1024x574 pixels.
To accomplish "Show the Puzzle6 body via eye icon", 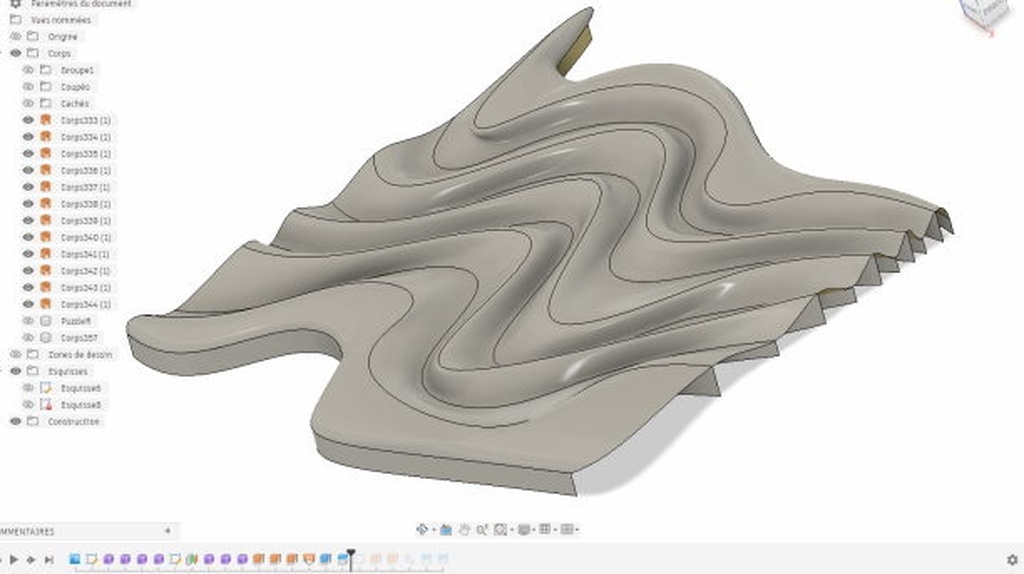I will (28, 321).
